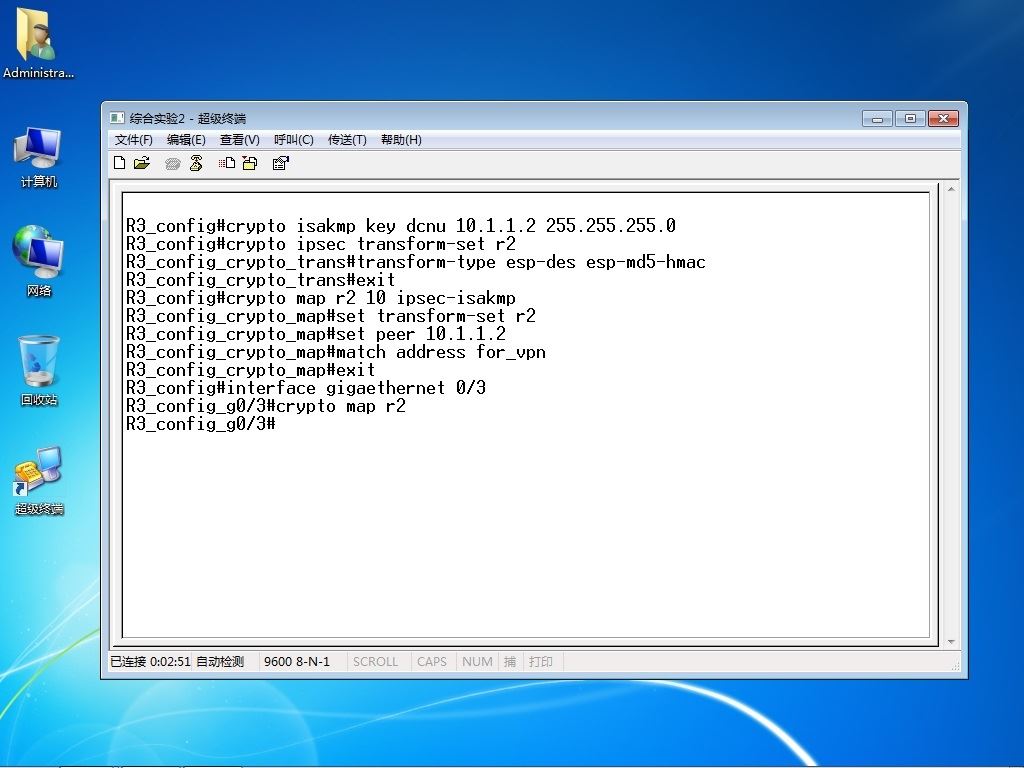Click the scrollbar up arrow
This screenshot has height=768, width=1024.
tap(951, 189)
